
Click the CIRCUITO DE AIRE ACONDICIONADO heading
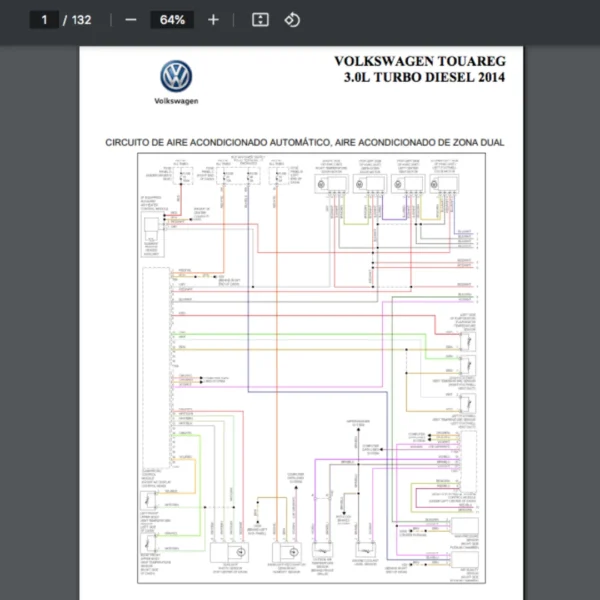pyautogui.click(x=305, y=142)
